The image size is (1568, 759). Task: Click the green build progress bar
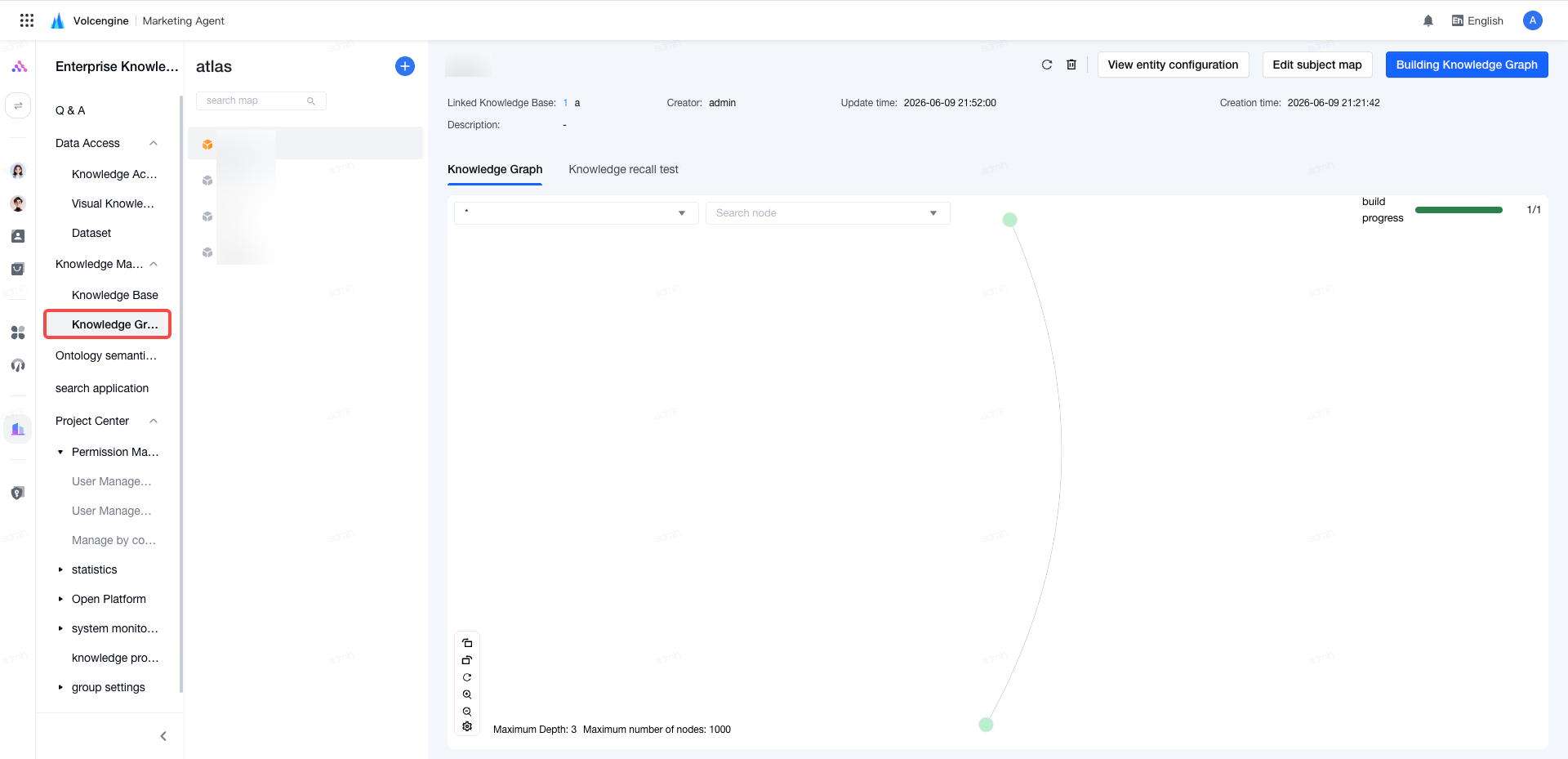(1459, 210)
